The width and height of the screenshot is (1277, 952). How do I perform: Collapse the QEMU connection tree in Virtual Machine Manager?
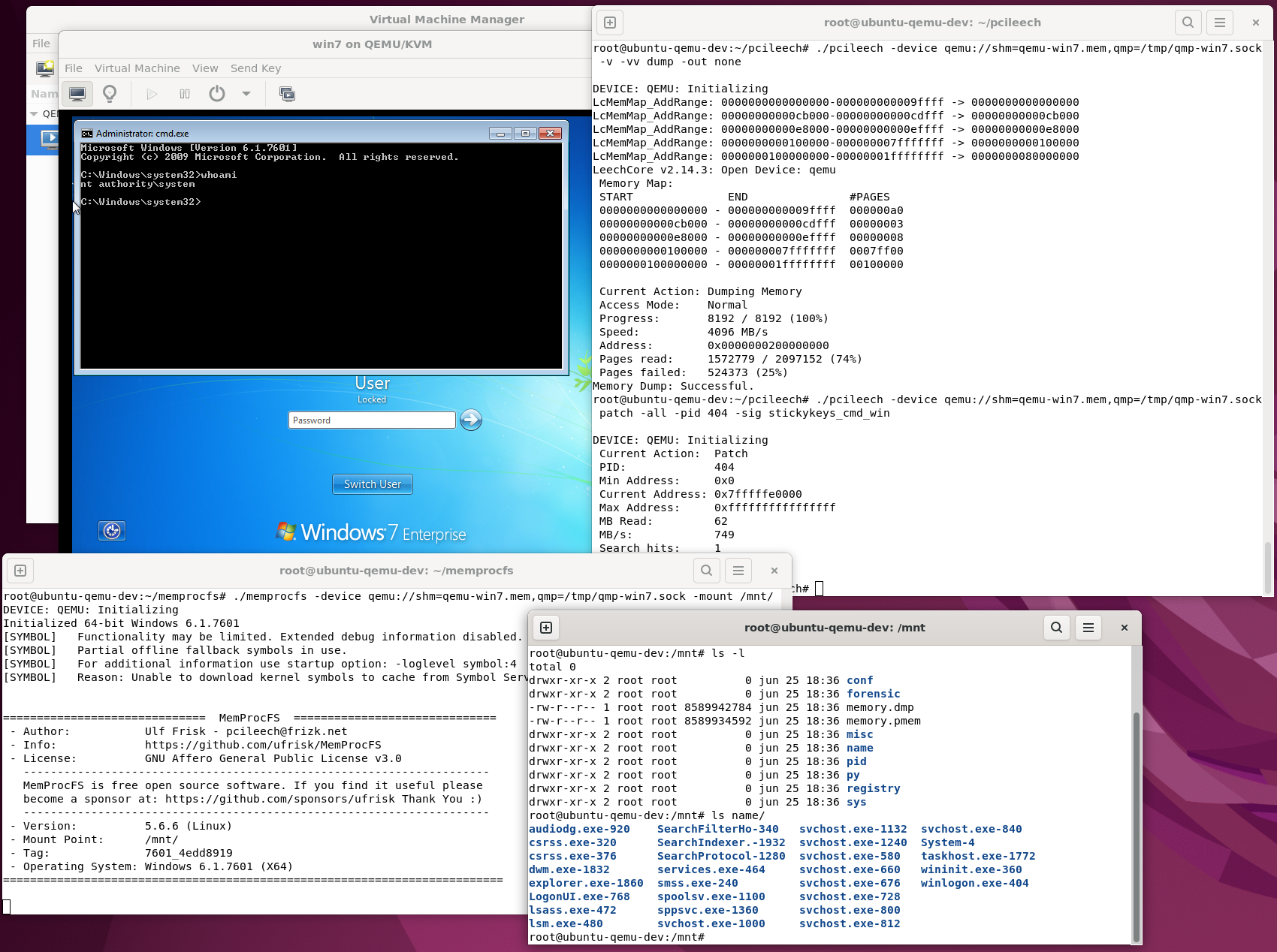point(34,114)
